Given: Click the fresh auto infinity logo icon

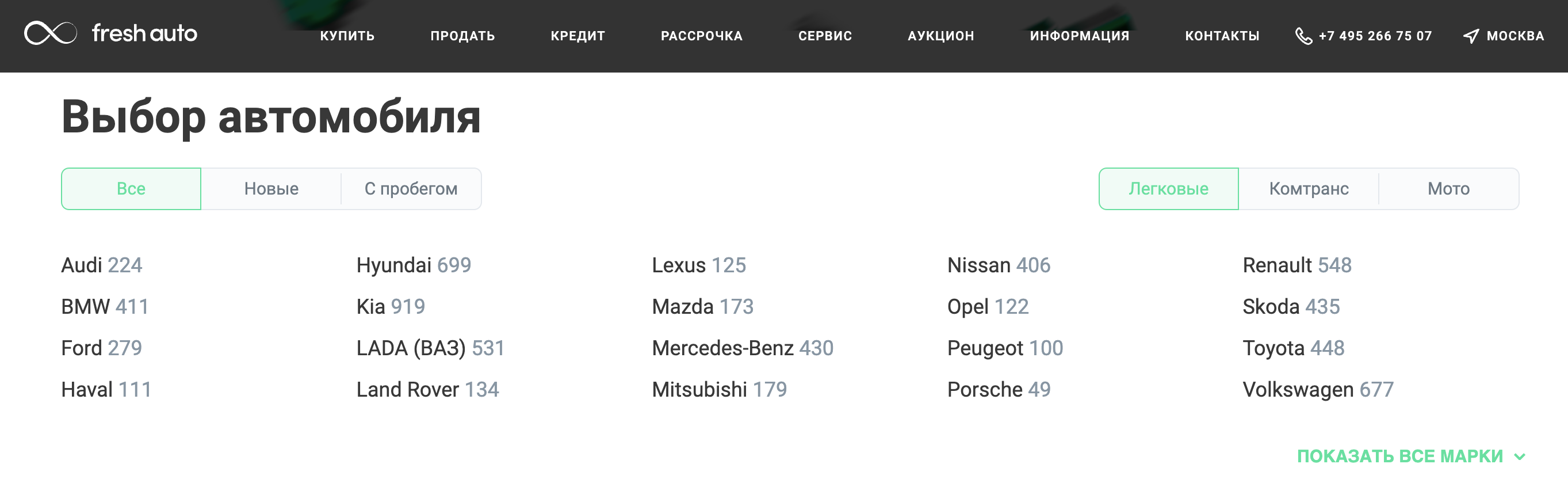Looking at the screenshot, I should 51,33.
